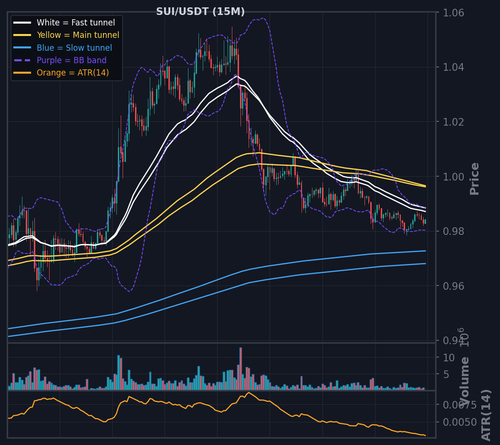Click the blue line swatch in legend
Viewport: 500px width, 445px height.
pyautogui.click(x=22, y=48)
